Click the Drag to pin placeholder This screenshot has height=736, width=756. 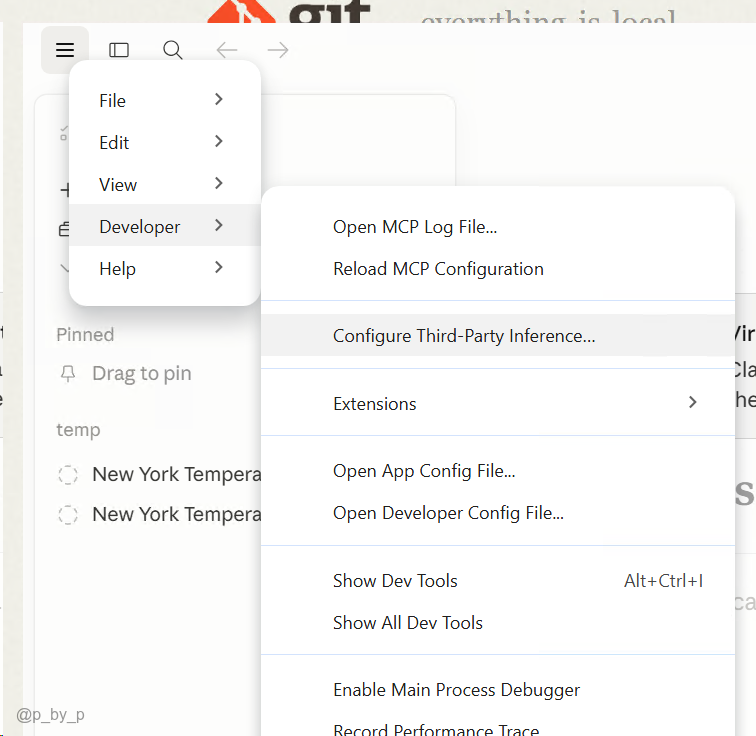click(x=142, y=374)
